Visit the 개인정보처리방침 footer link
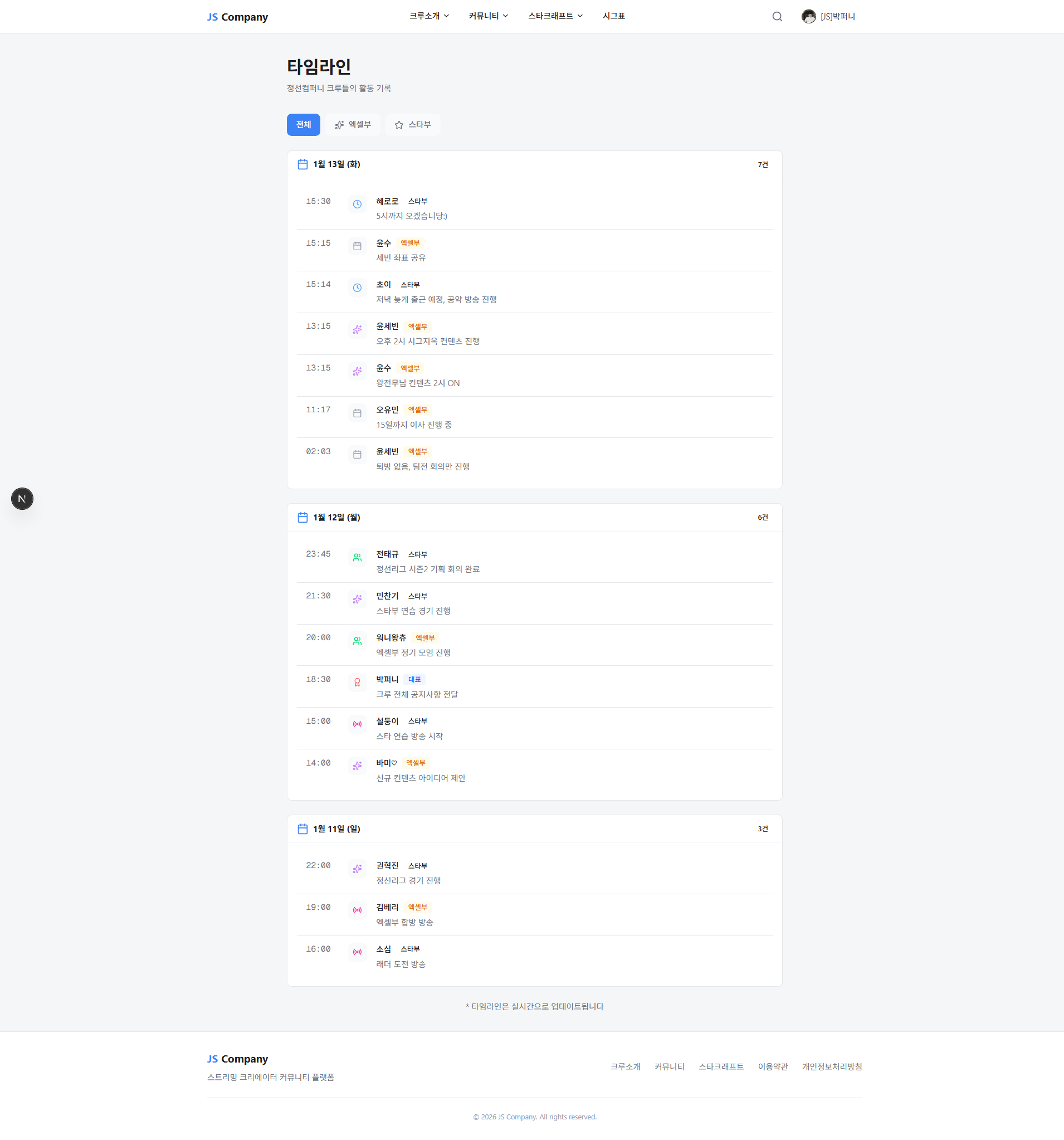1064x1140 pixels. pos(831,1066)
